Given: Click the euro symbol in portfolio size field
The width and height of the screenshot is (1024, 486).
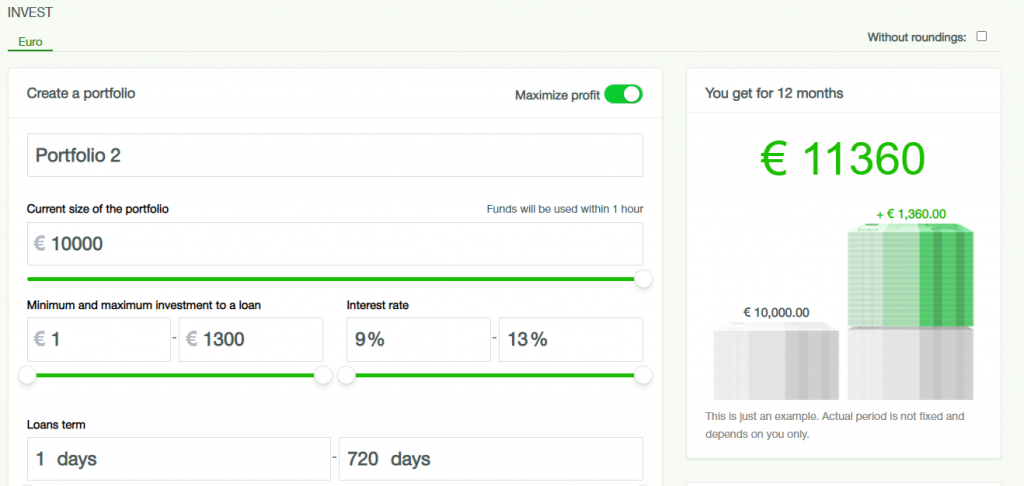Looking at the screenshot, I should click(40, 244).
